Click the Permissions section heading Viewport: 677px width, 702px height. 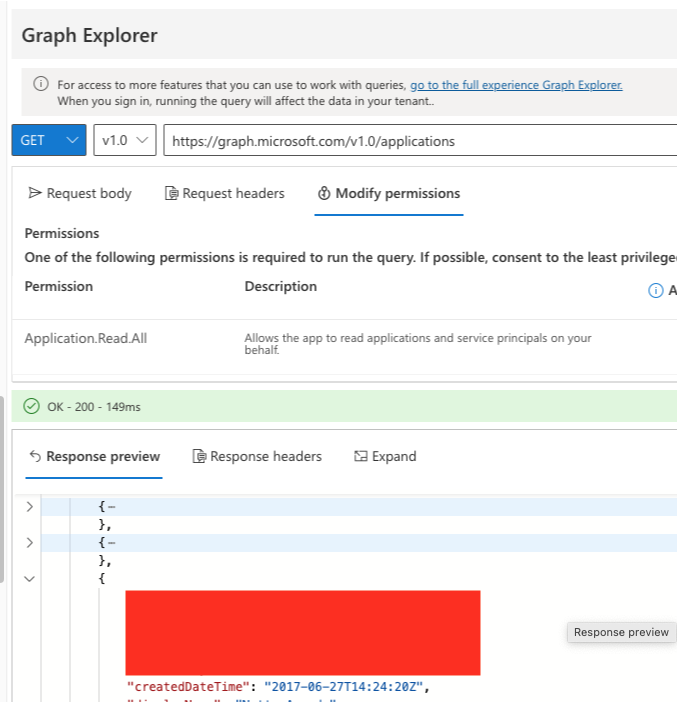(62, 233)
